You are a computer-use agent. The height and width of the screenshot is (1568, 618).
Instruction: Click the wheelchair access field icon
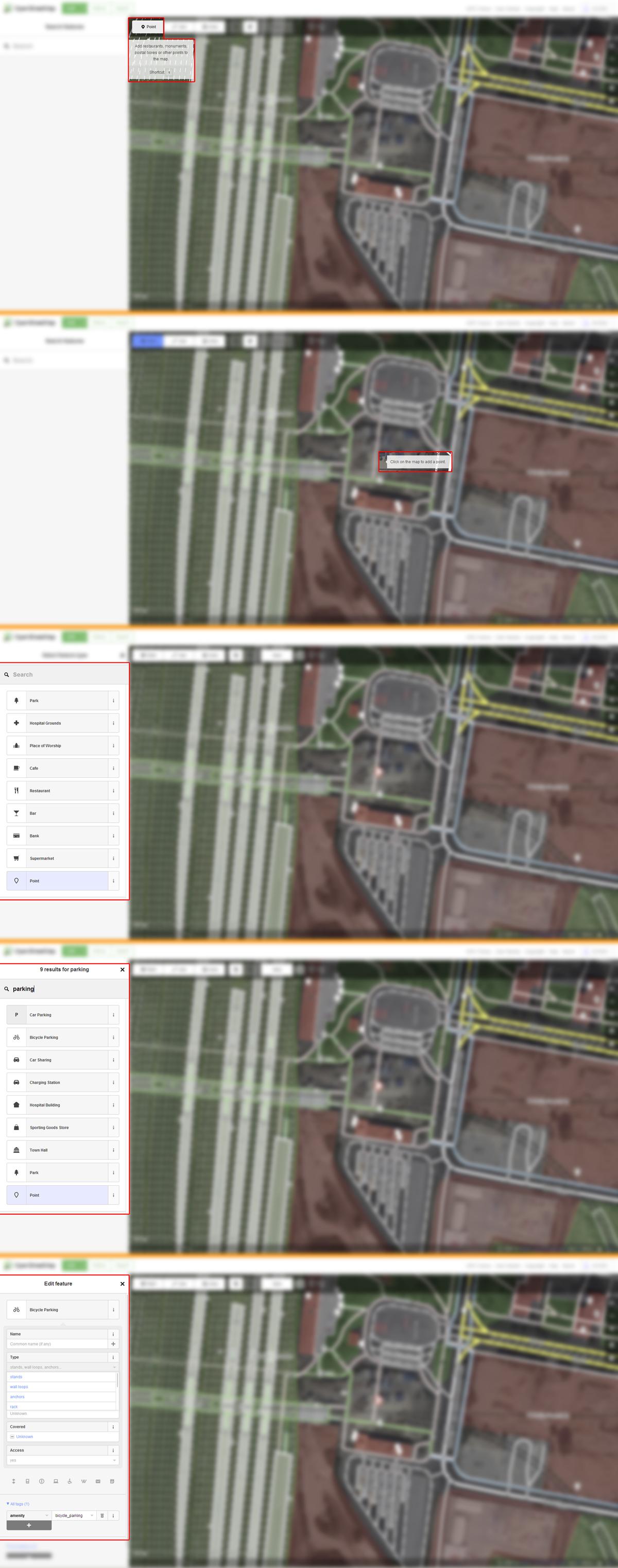(70, 1481)
